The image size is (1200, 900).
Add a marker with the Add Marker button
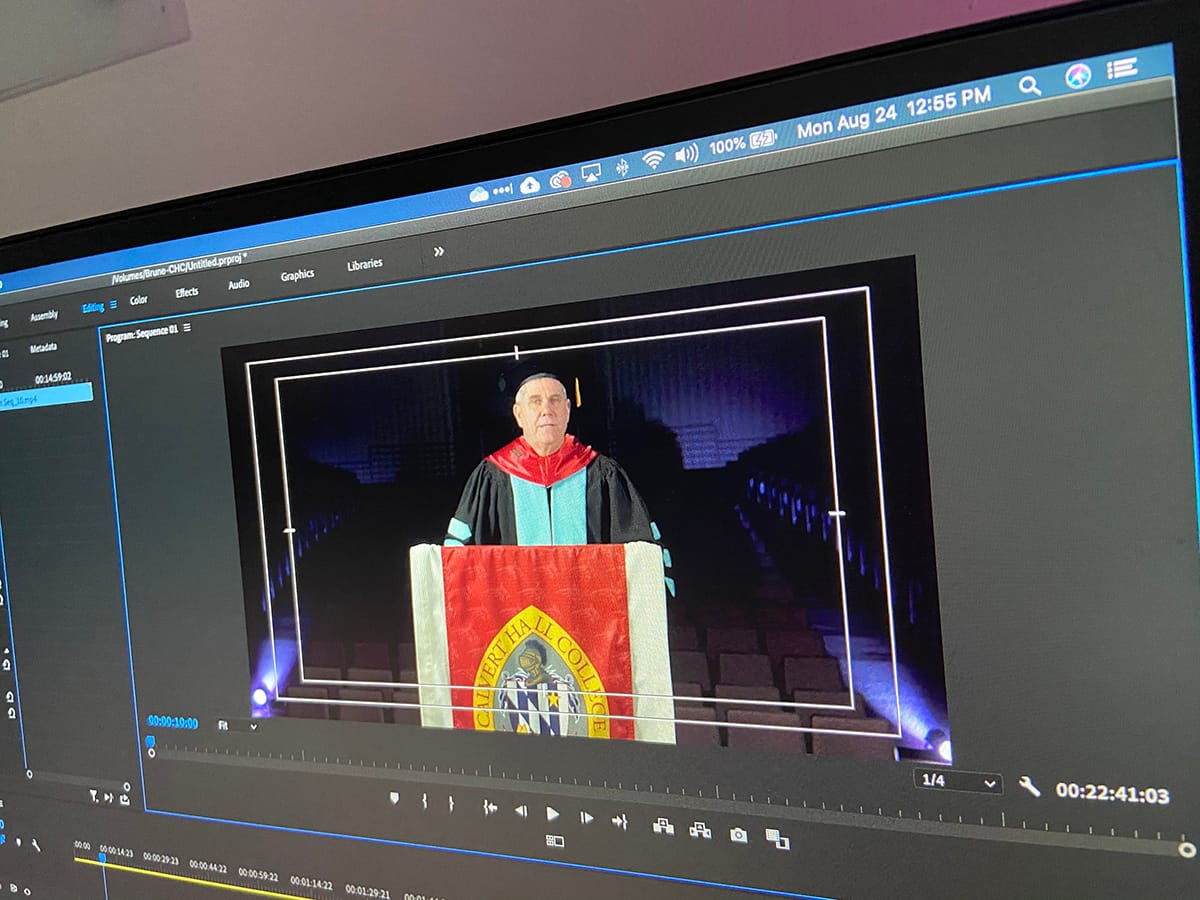tap(395, 798)
